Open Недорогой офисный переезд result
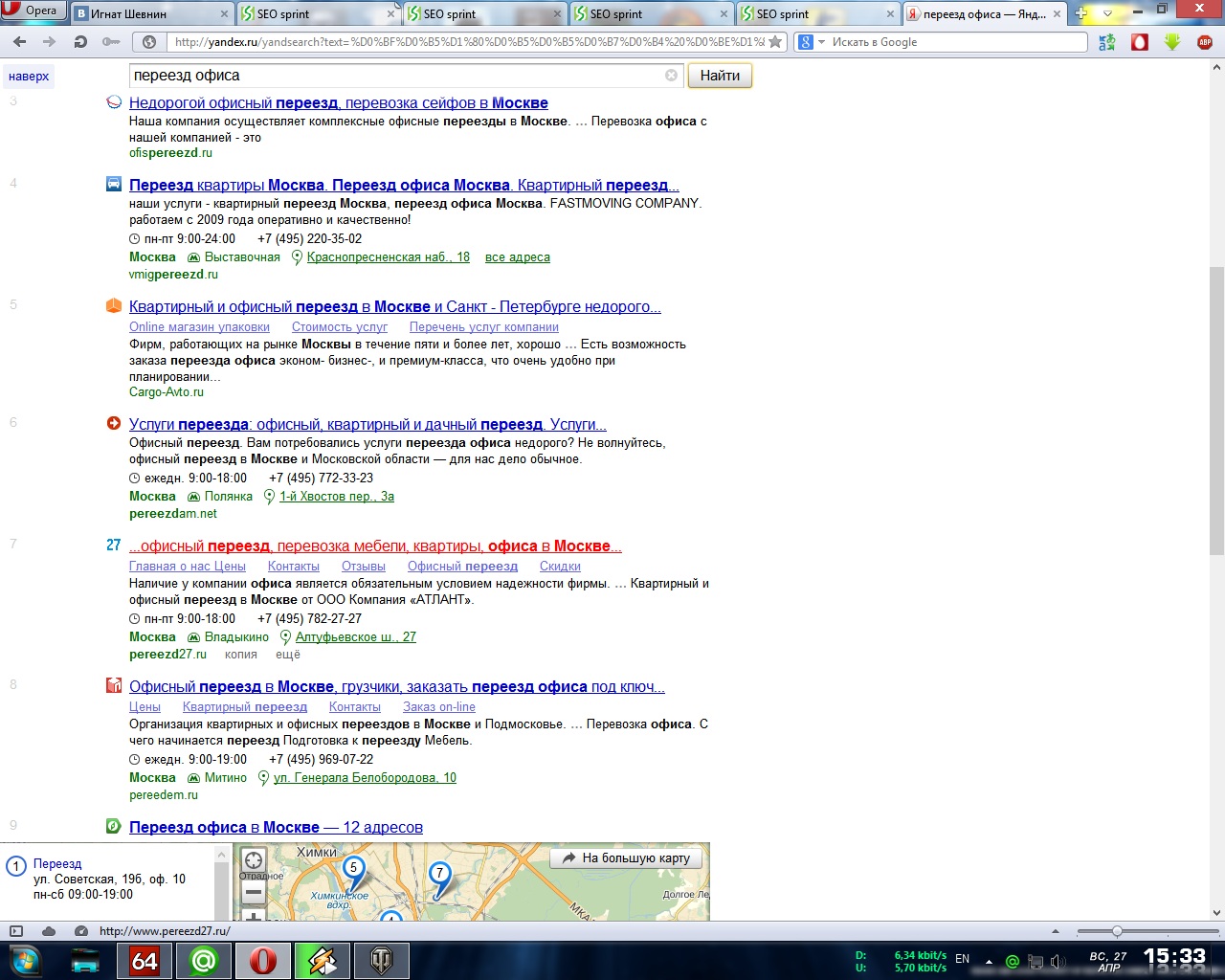 (x=339, y=103)
